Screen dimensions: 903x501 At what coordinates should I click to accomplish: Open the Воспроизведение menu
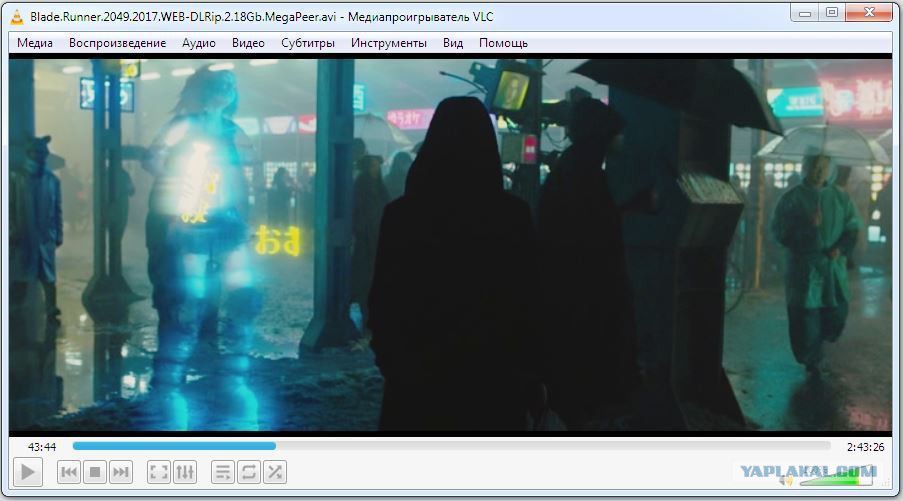(x=117, y=43)
